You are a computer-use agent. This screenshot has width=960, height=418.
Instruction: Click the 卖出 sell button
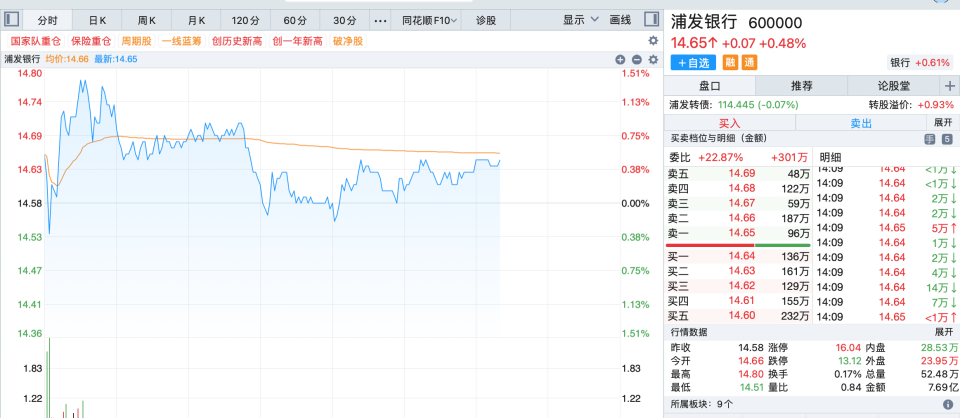tap(861, 123)
